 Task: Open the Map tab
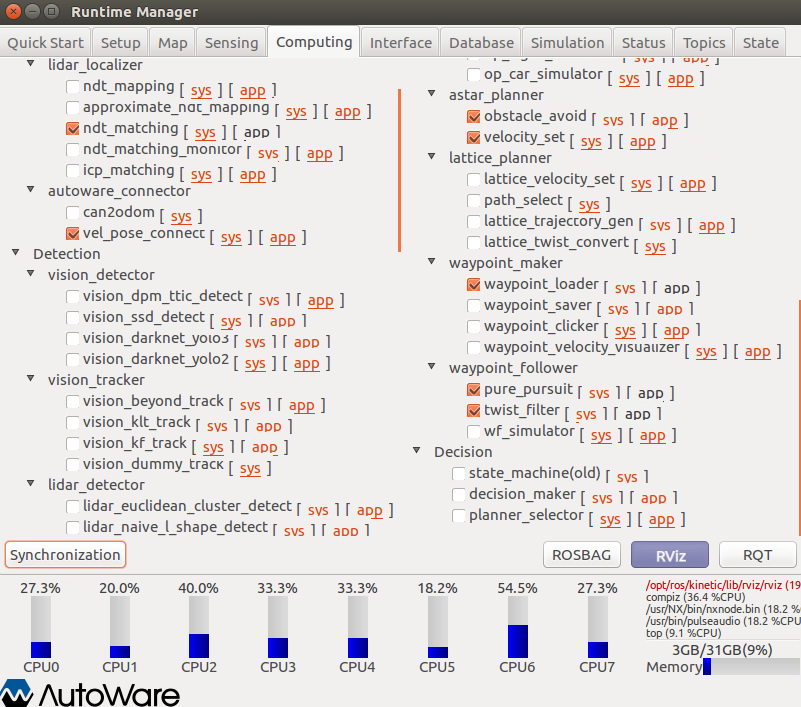[173, 42]
